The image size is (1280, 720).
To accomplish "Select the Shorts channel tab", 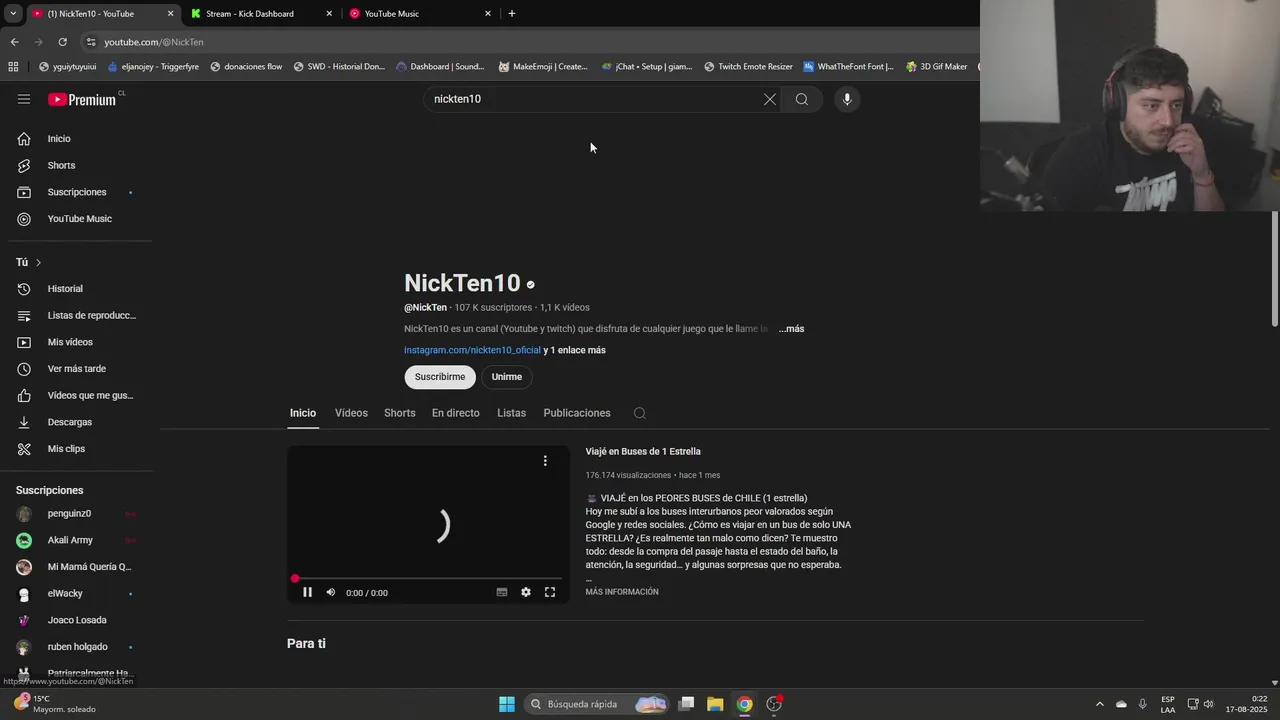I will pyautogui.click(x=400, y=413).
